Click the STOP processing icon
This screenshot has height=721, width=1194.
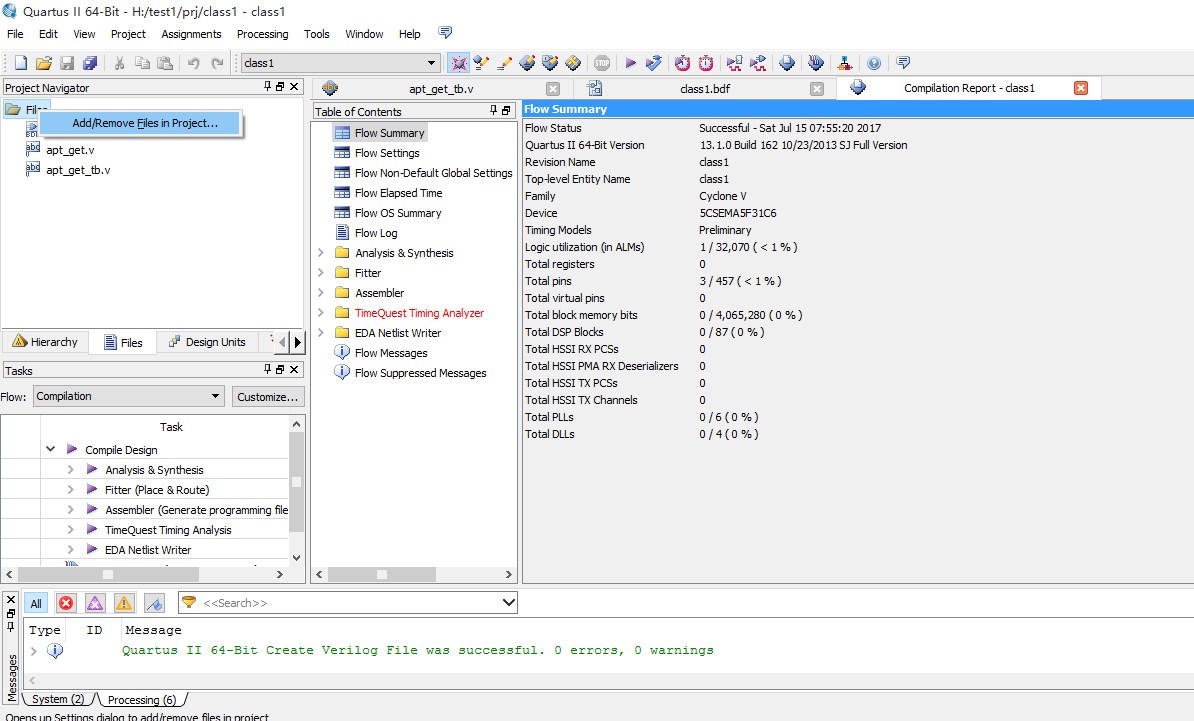coord(602,63)
